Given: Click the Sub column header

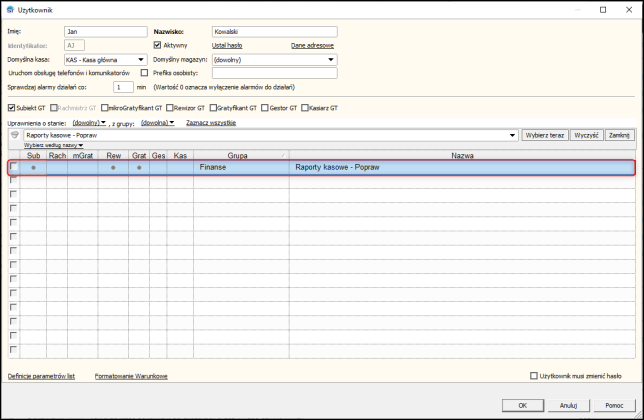Looking at the screenshot, I should (x=33, y=156).
